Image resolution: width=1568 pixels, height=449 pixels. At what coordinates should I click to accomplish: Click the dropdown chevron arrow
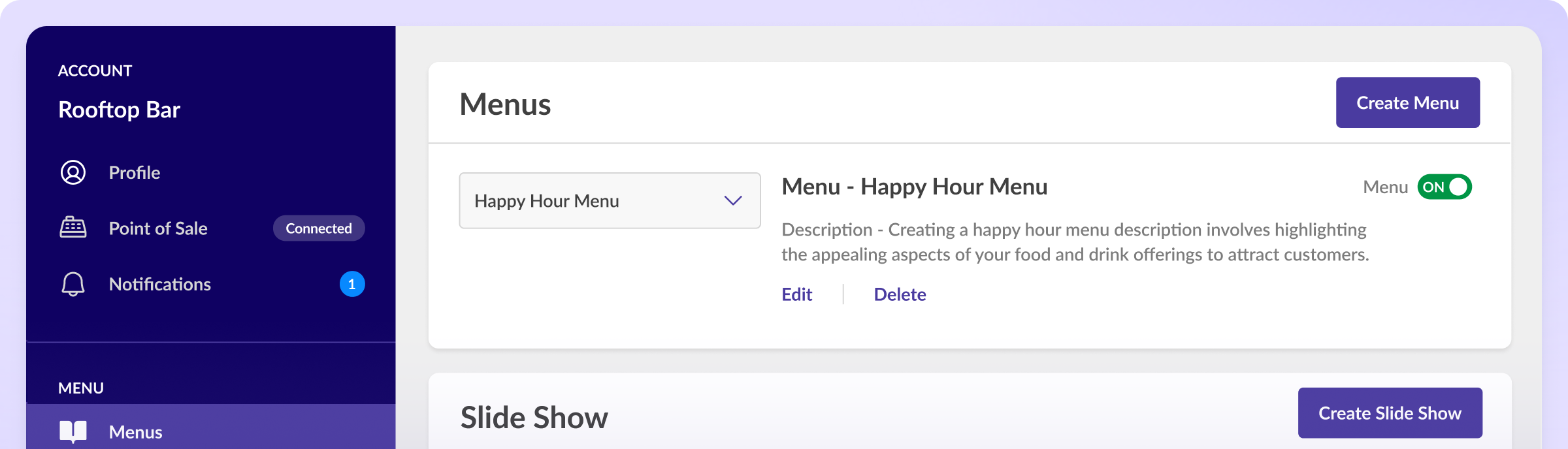(x=733, y=201)
